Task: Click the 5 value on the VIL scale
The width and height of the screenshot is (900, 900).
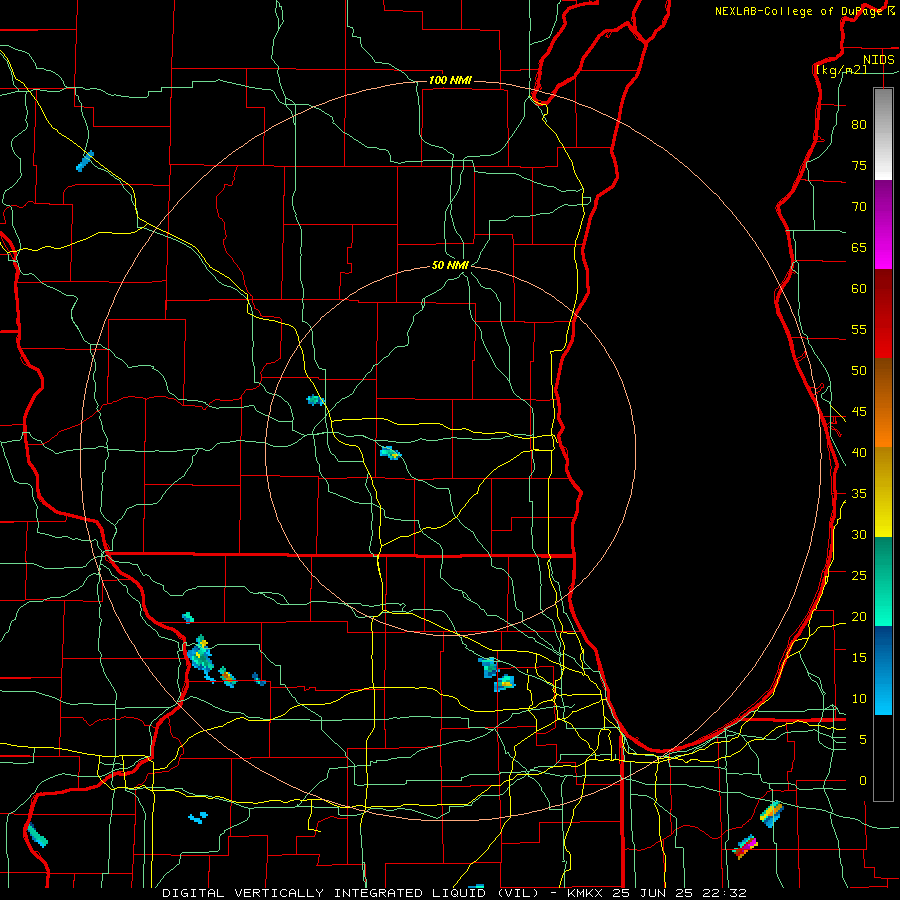Action: pyautogui.click(x=863, y=739)
